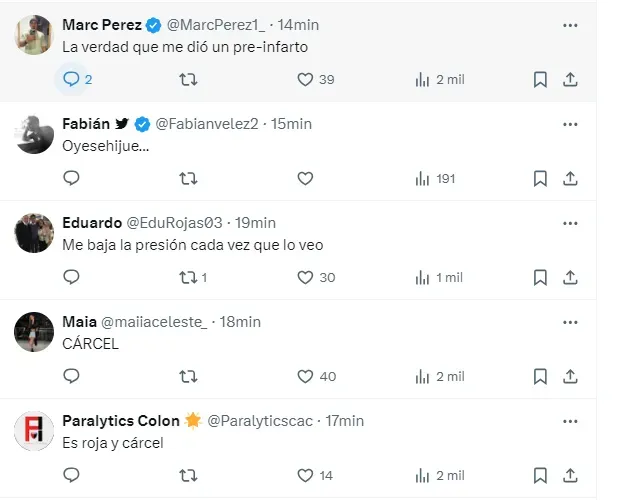
Task: Bookmark Maia's CÁRCEL tweet
Action: (x=540, y=376)
